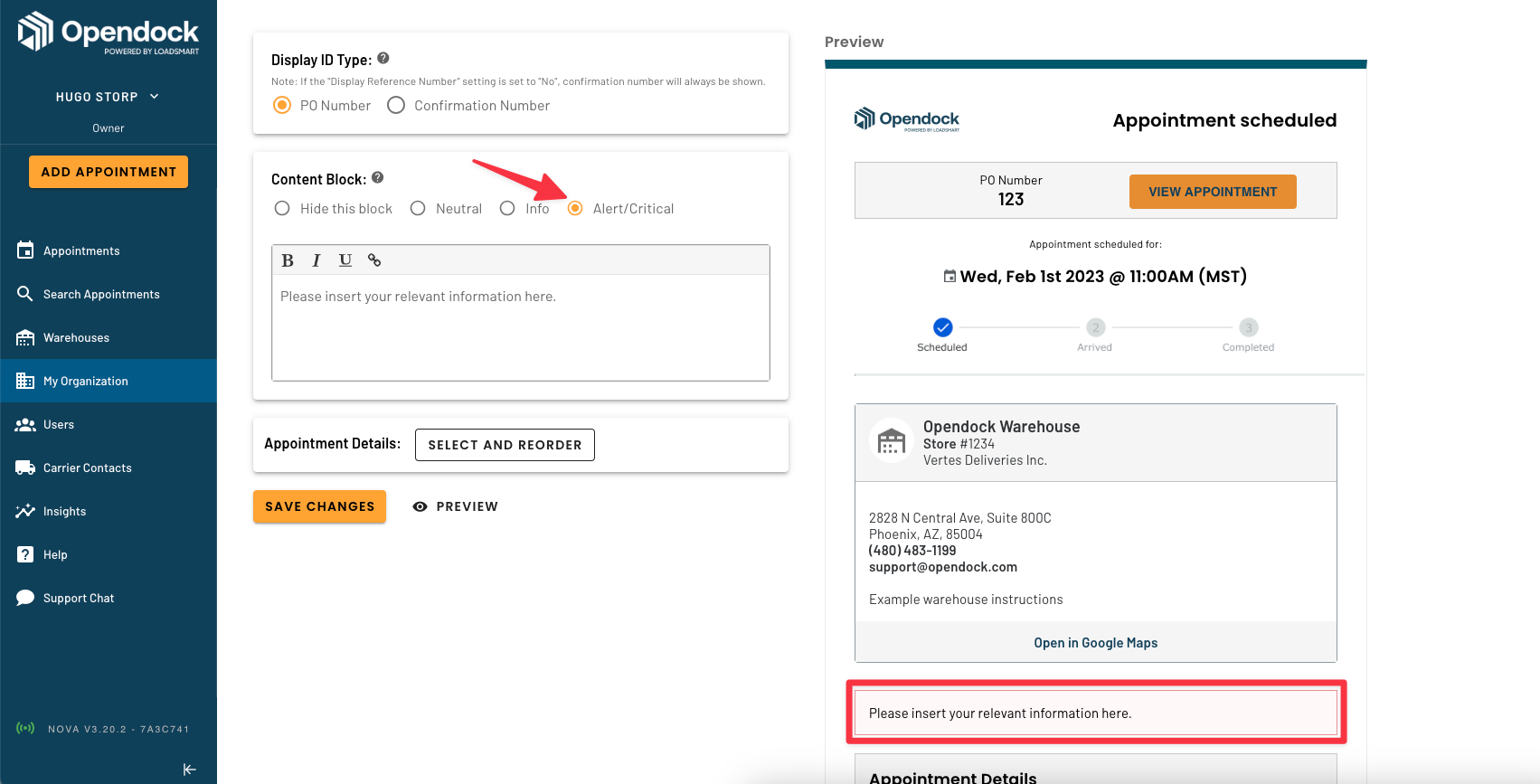This screenshot has height=784, width=1540.
Task: Click the Content Block help question icon
Action: pyautogui.click(x=378, y=177)
